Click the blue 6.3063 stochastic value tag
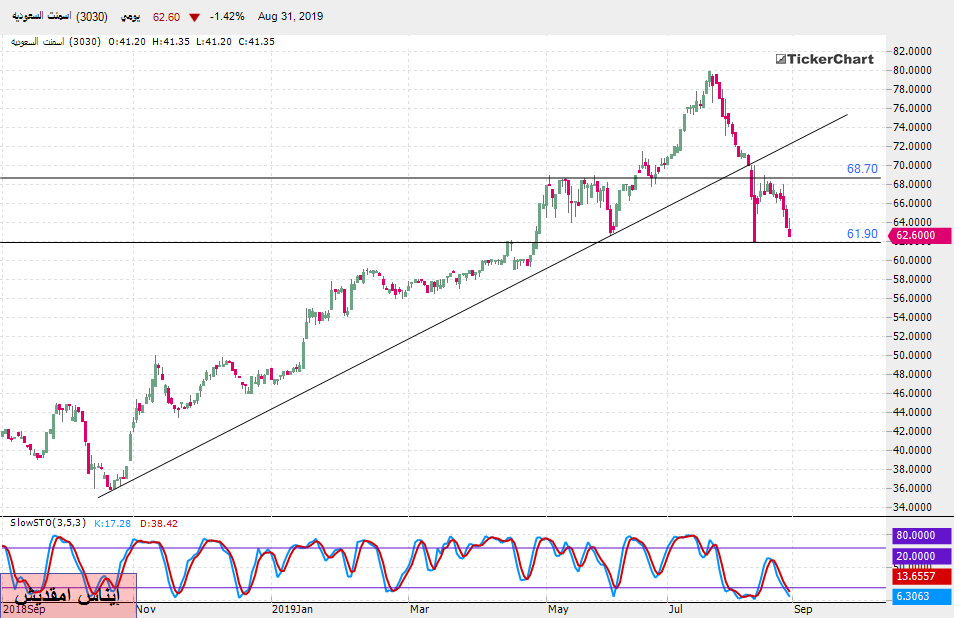This screenshot has height=618, width=954. (916, 596)
